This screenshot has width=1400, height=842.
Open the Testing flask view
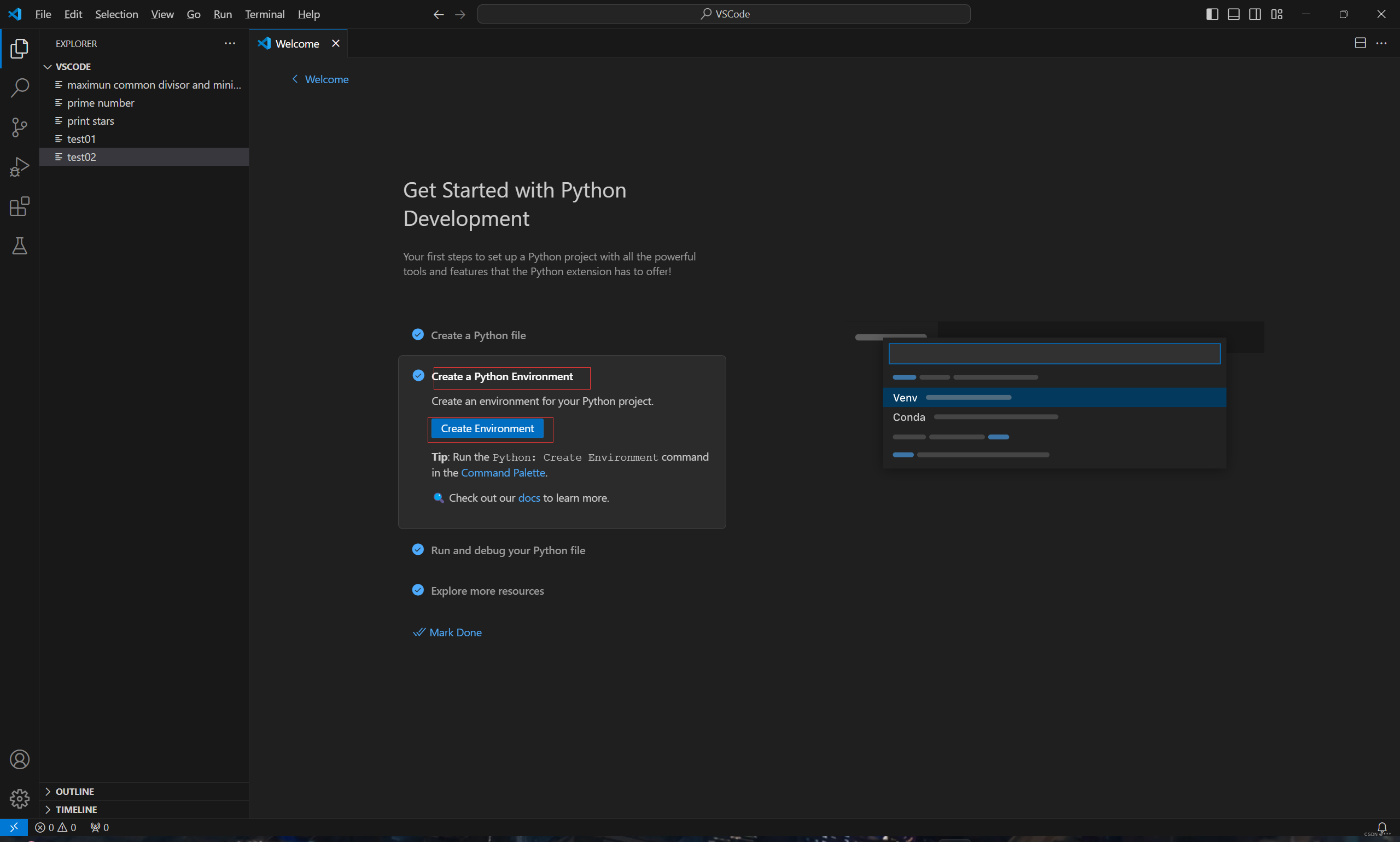pyautogui.click(x=19, y=246)
